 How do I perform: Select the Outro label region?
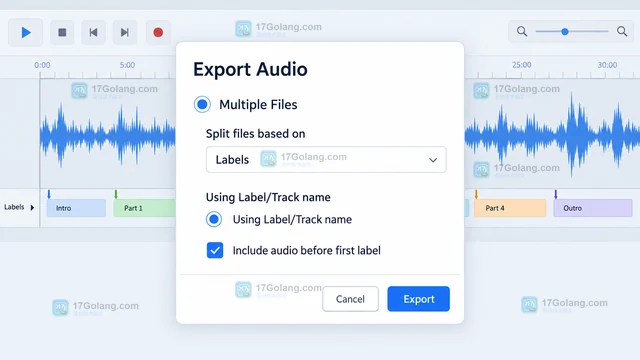[x=593, y=208]
